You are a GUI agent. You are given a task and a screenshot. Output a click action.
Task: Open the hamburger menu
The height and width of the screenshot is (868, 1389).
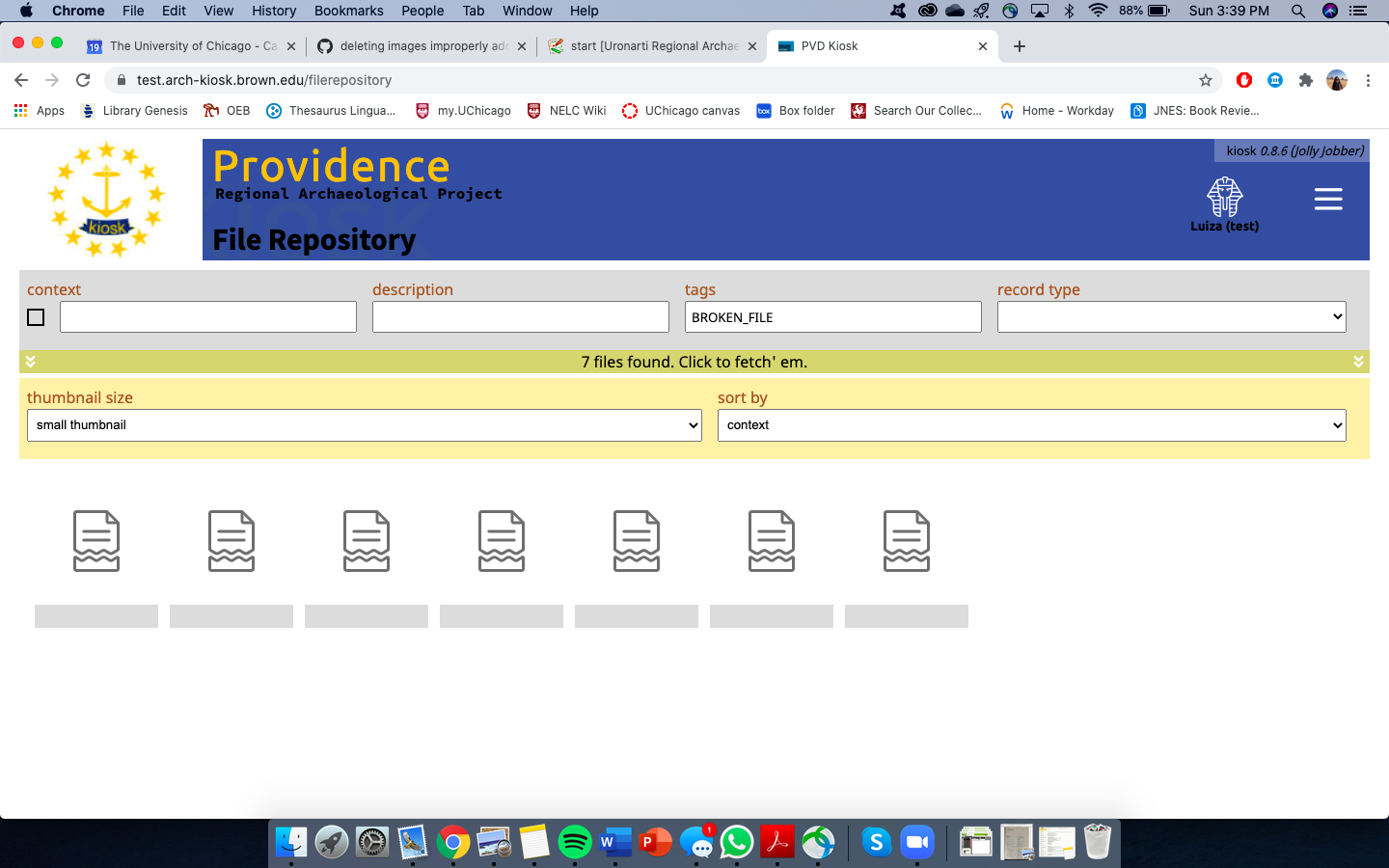1328,199
